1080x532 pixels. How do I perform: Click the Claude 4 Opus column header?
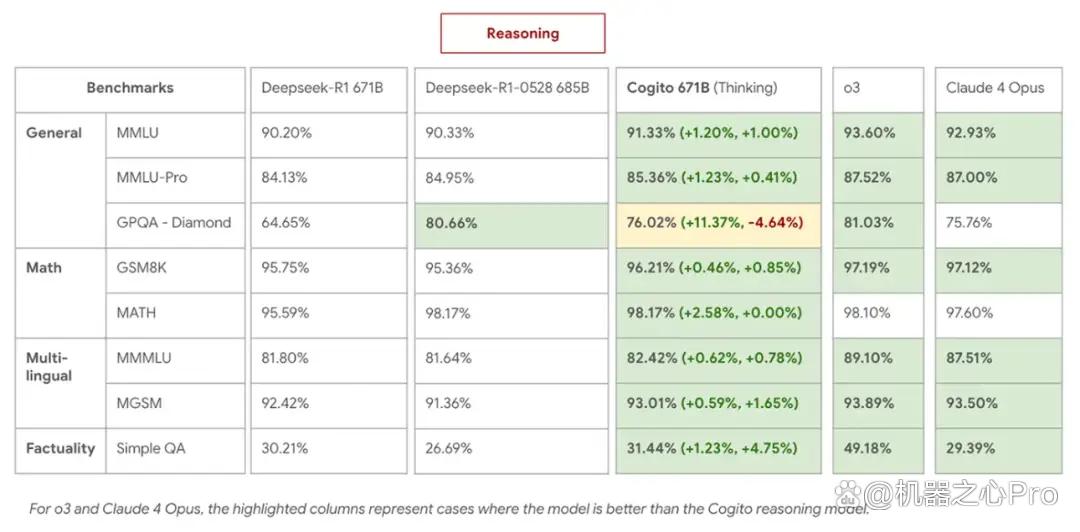(998, 90)
